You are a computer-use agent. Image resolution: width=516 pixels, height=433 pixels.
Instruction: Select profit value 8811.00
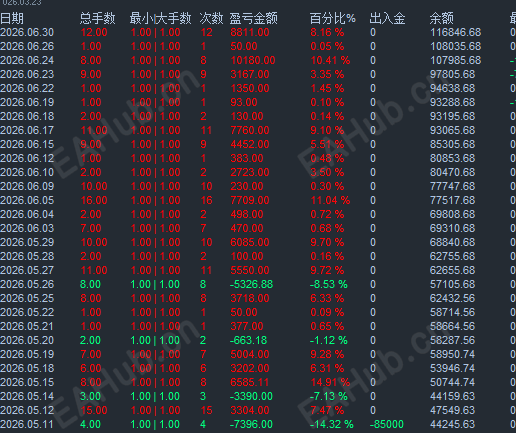tap(250, 32)
